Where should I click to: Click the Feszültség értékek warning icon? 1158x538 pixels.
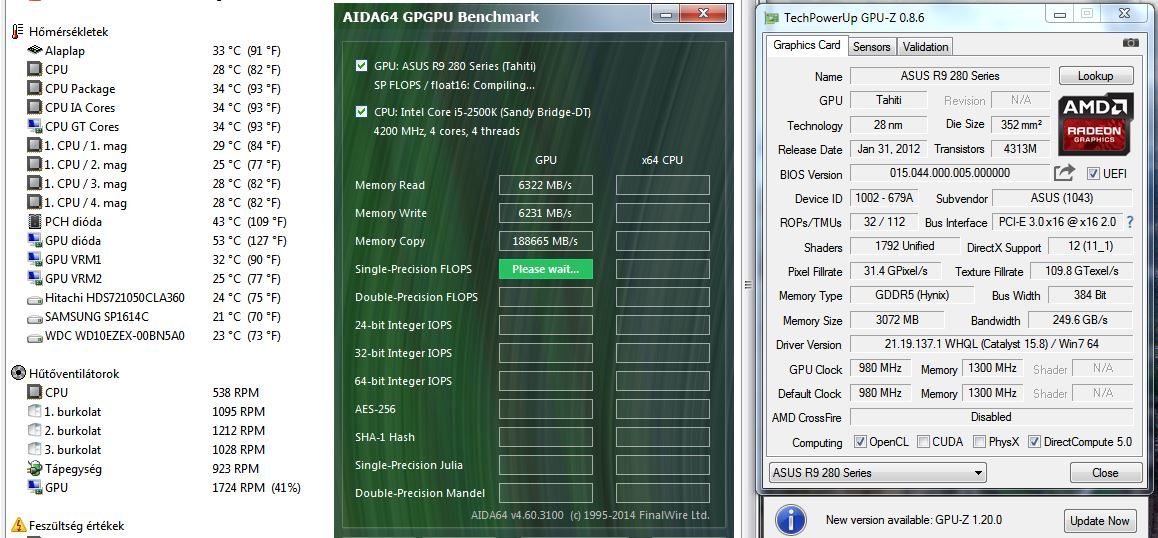click(18, 525)
